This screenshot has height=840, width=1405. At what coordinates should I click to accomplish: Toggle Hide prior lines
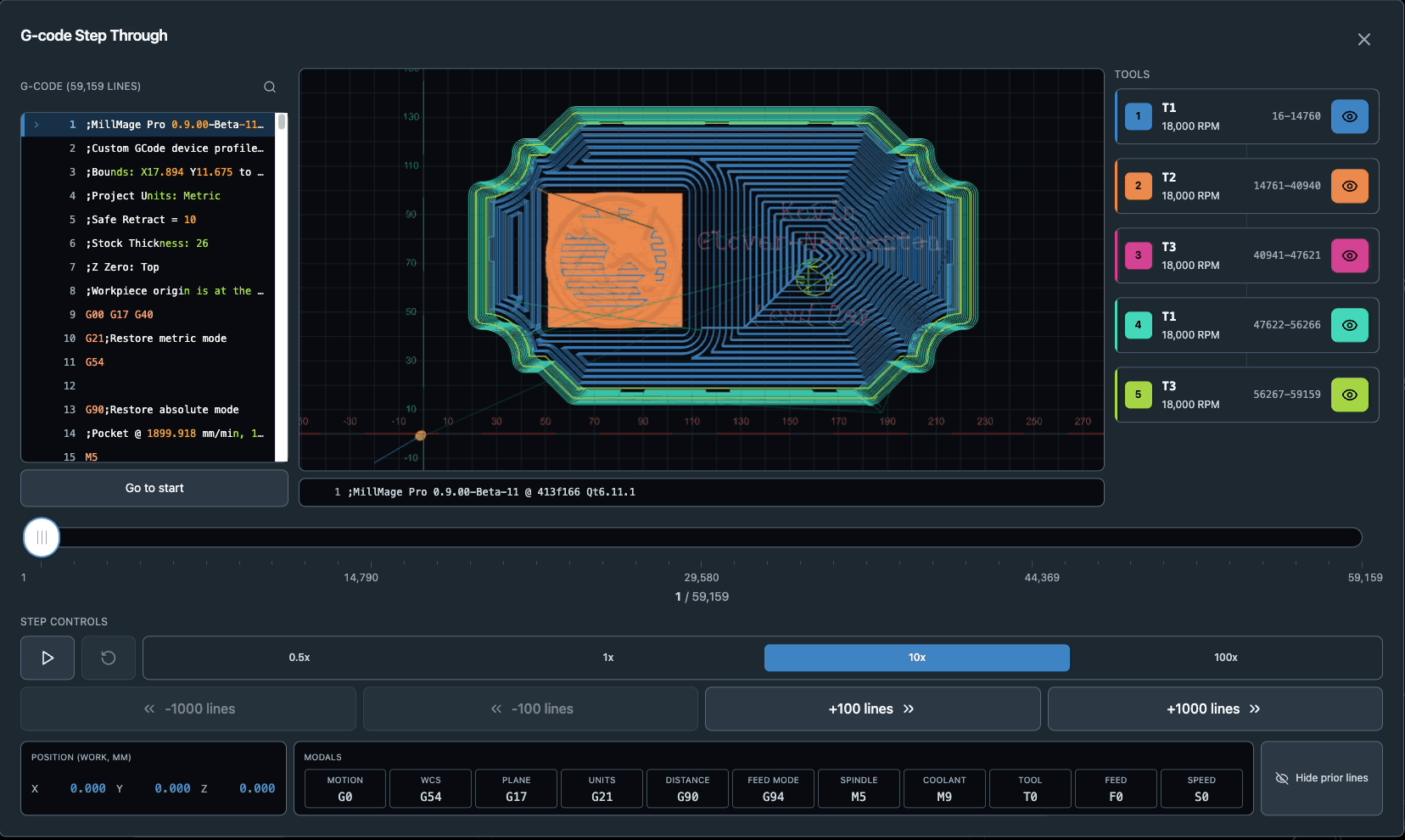[1322, 778]
